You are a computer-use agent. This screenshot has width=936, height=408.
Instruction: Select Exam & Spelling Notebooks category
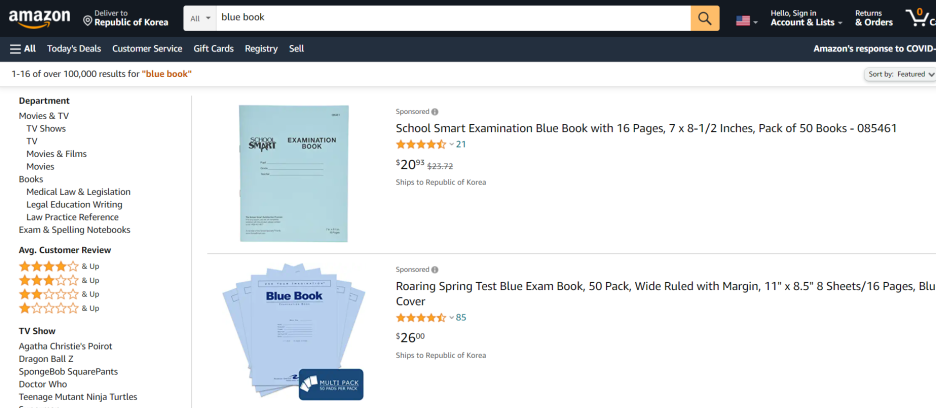(x=75, y=230)
